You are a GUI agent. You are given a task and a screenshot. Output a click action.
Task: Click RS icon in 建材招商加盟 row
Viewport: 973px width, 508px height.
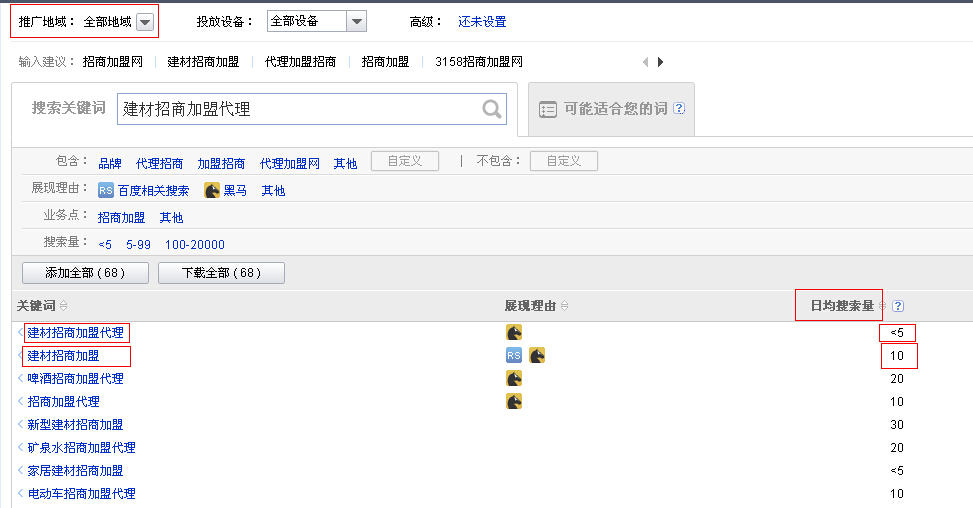(x=514, y=355)
